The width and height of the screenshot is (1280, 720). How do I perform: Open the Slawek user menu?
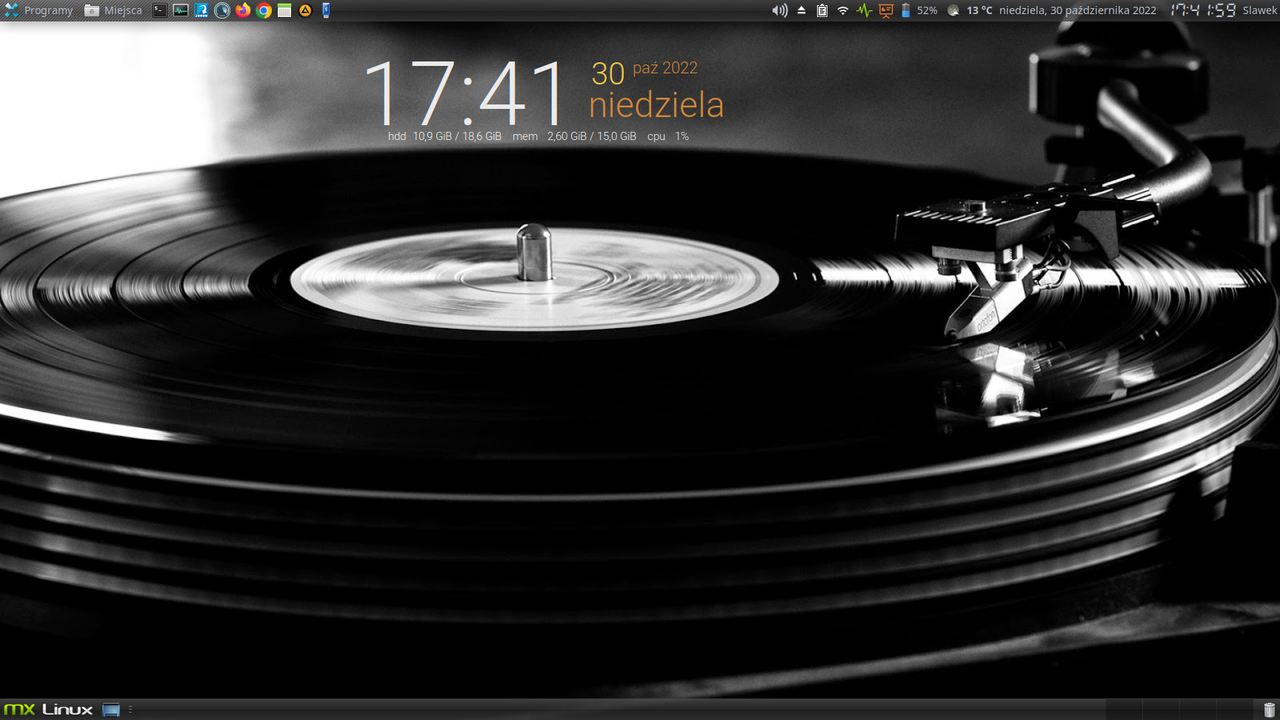(x=1259, y=10)
